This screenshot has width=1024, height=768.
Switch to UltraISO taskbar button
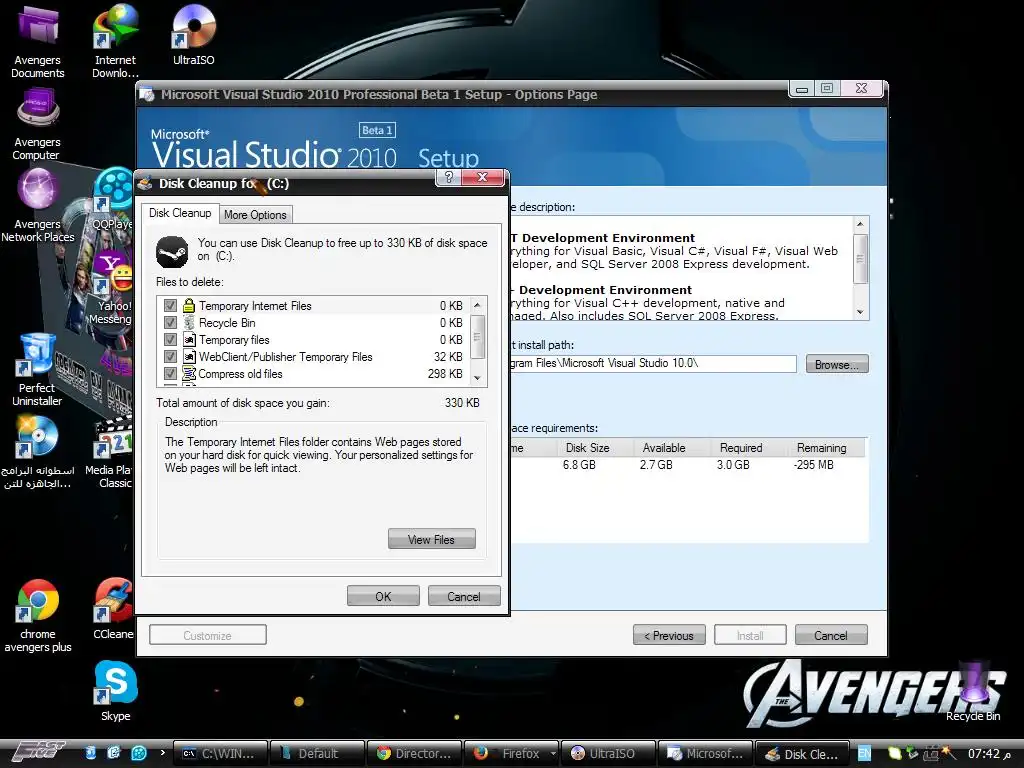pos(608,753)
